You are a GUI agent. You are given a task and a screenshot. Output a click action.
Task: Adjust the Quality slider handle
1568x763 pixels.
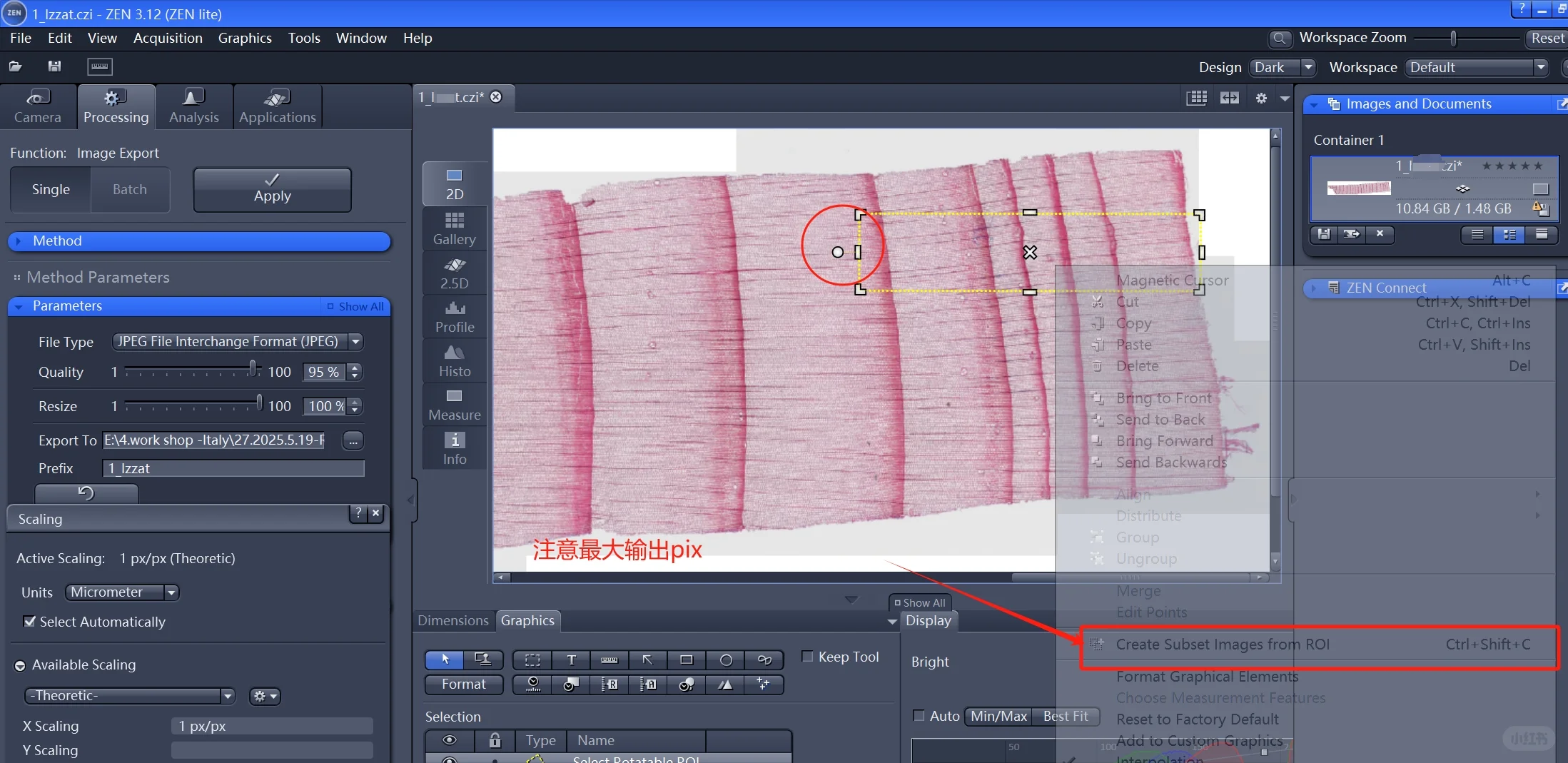(x=252, y=369)
